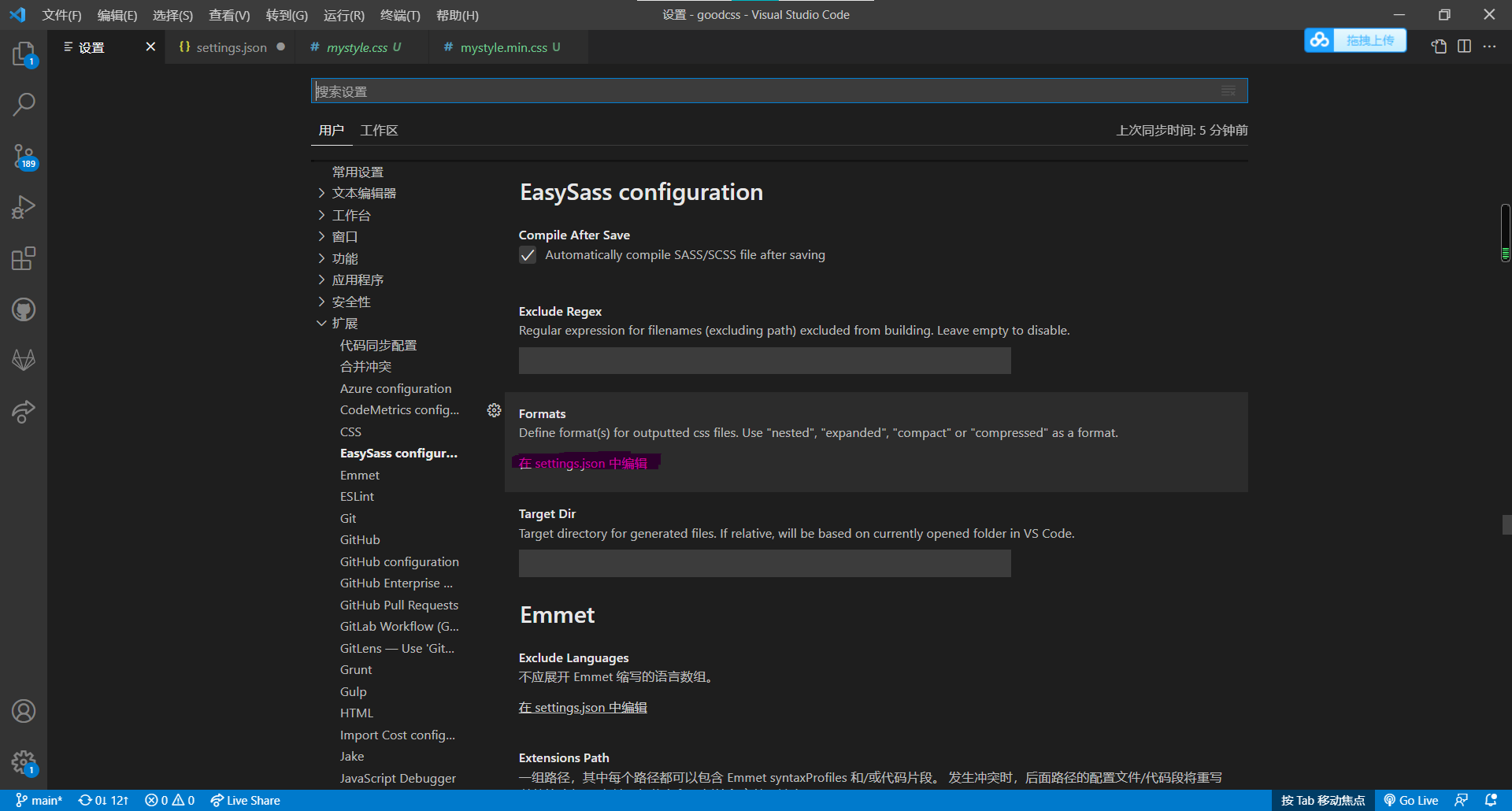This screenshot has width=1512, height=811.
Task: Open the Explorer view in activity bar
Action: pos(24,54)
